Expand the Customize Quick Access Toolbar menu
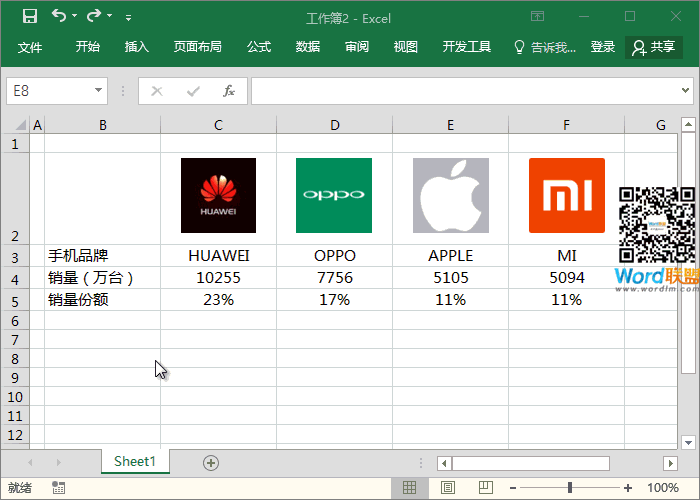The image size is (700, 500). pos(128,18)
